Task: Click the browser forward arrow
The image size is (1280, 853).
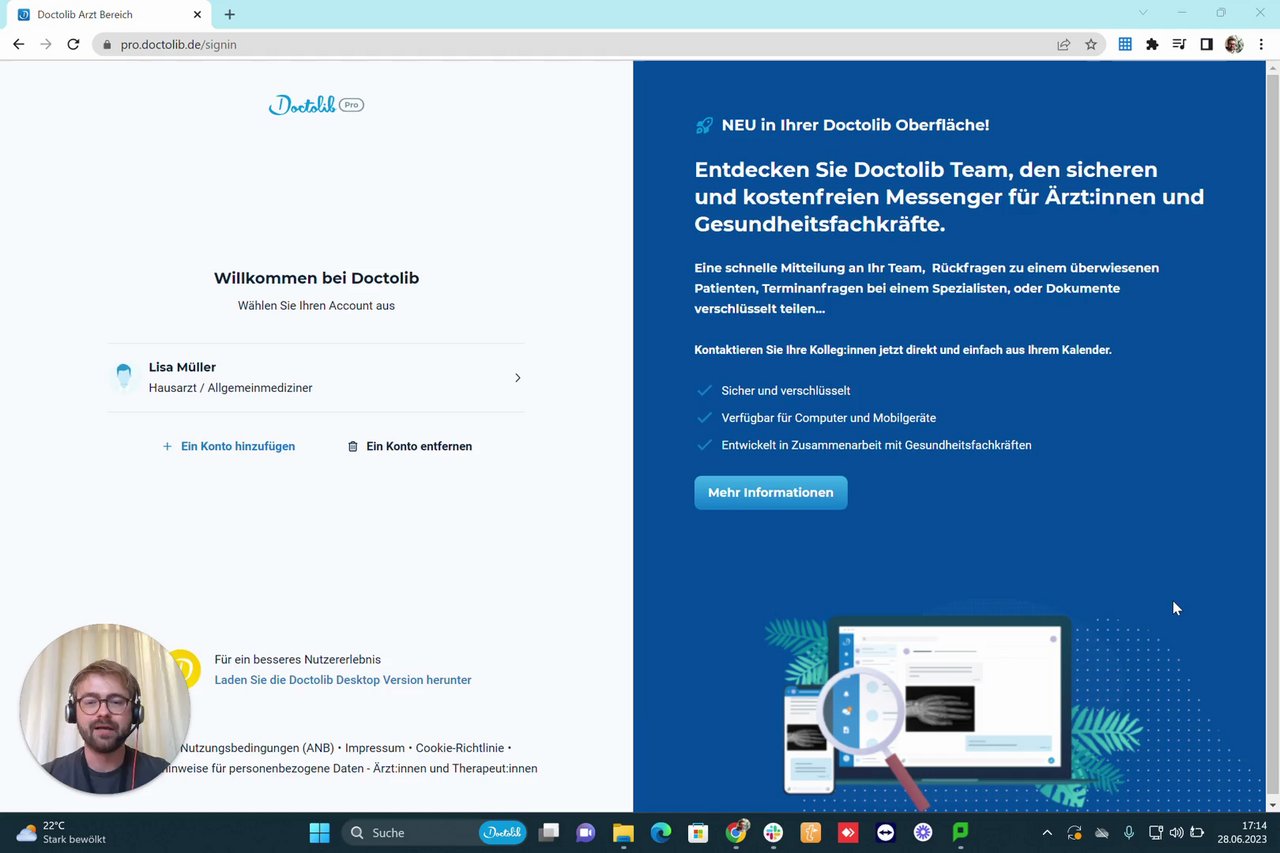Action: pyautogui.click(x=45, y=44)
